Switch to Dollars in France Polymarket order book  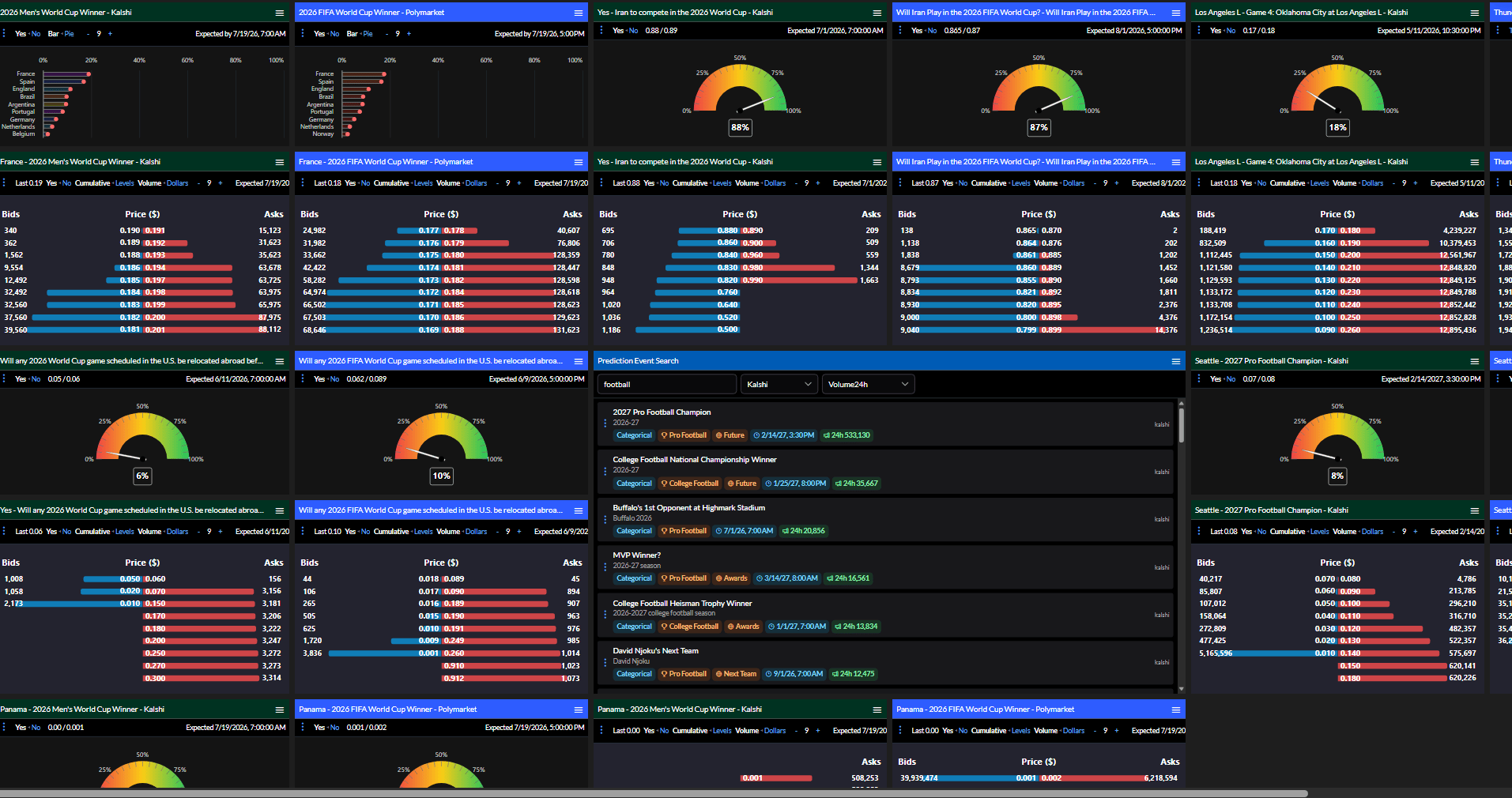(x=477, y=183)
